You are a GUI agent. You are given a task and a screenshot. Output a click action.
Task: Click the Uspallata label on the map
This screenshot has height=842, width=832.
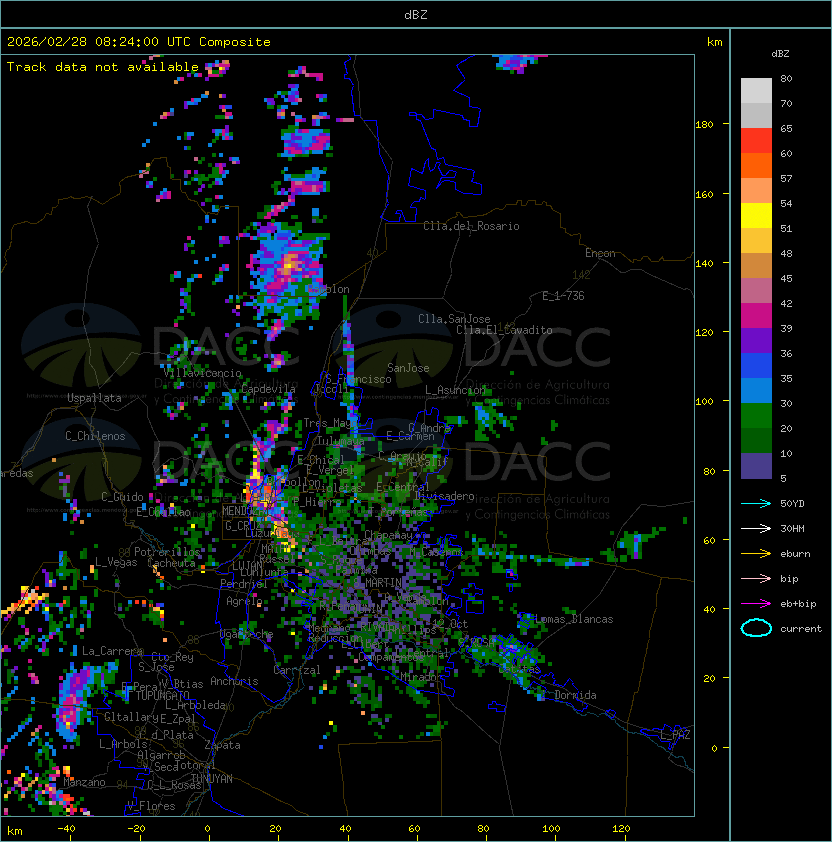pos(94,398)
